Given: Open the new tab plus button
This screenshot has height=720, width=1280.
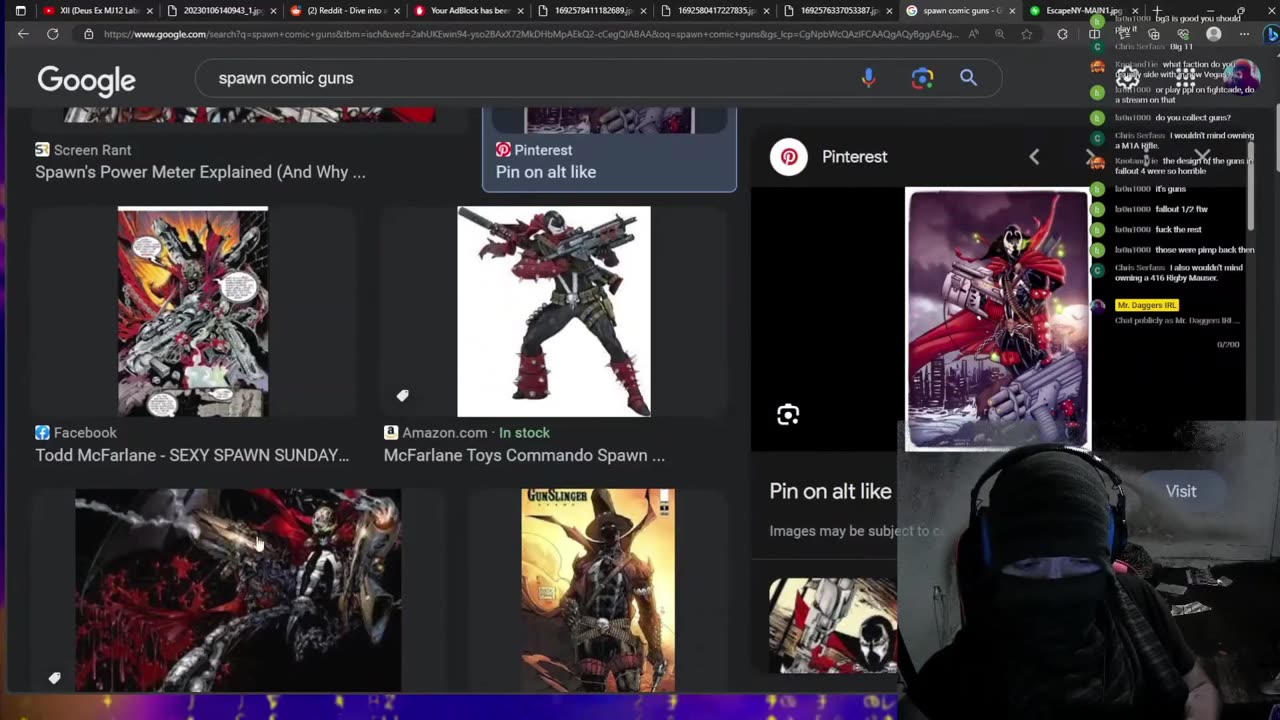Looking at the screenshot, I should pos(1157,11).
